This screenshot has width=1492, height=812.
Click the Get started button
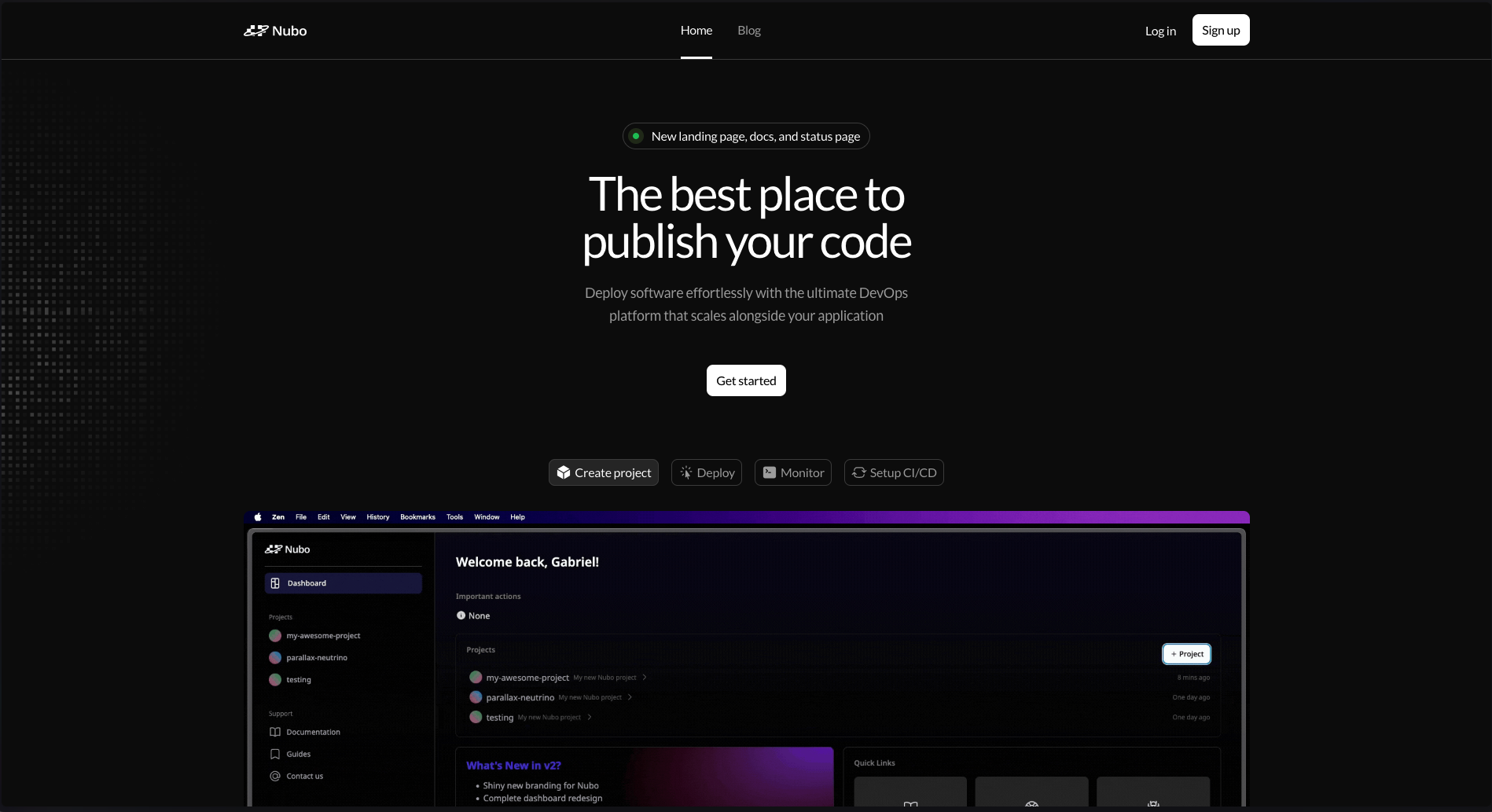(x=745, y=380)
